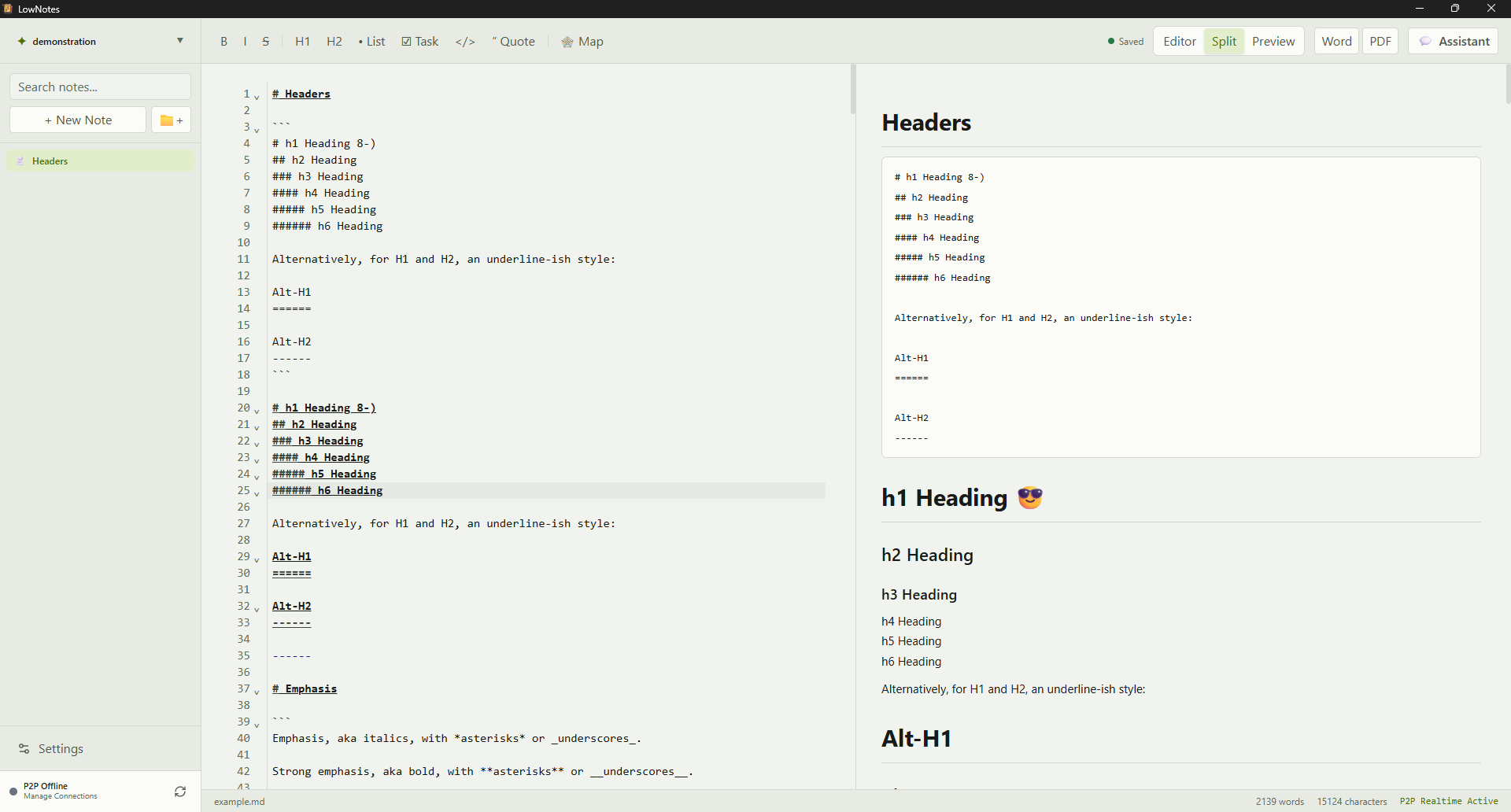Switch to Split view mode

(1224, 42)
